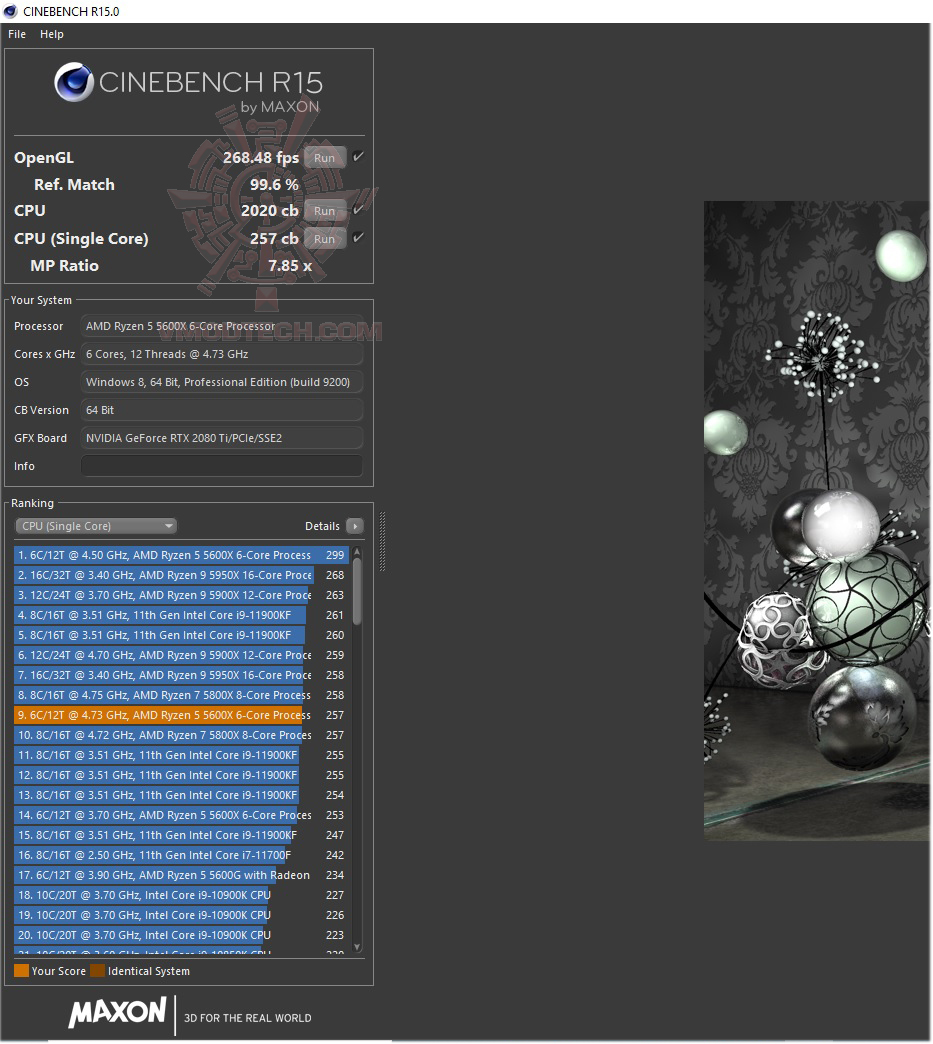The image size is (933, 1044).
Task: Toggle the checkmark beside the OpenGL Run button
Action: click(x=357, y=156)
